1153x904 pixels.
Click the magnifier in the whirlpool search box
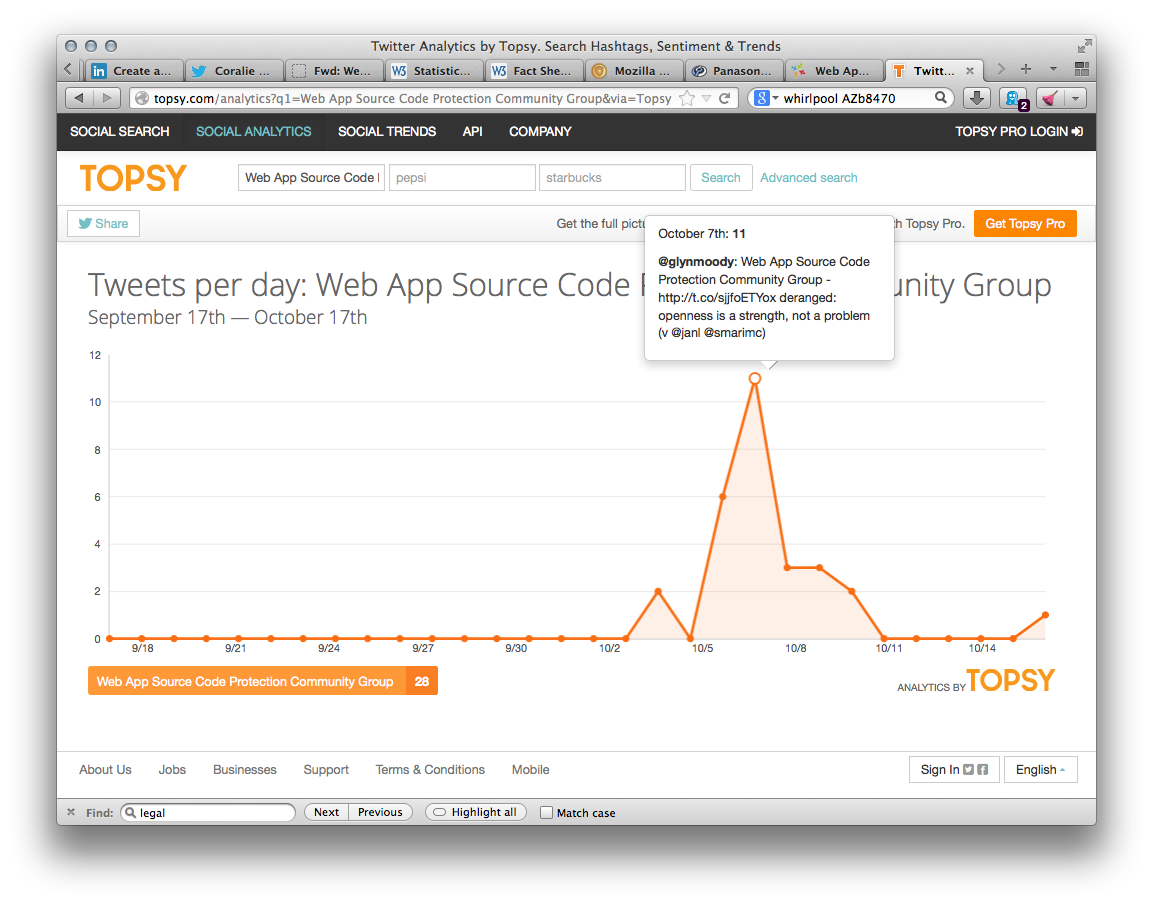point(941,98)
